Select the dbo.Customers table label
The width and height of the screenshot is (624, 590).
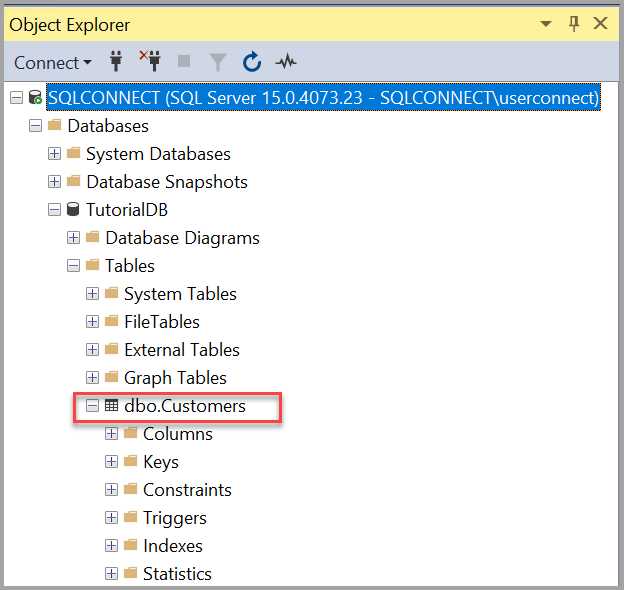(x=185, y=406)
